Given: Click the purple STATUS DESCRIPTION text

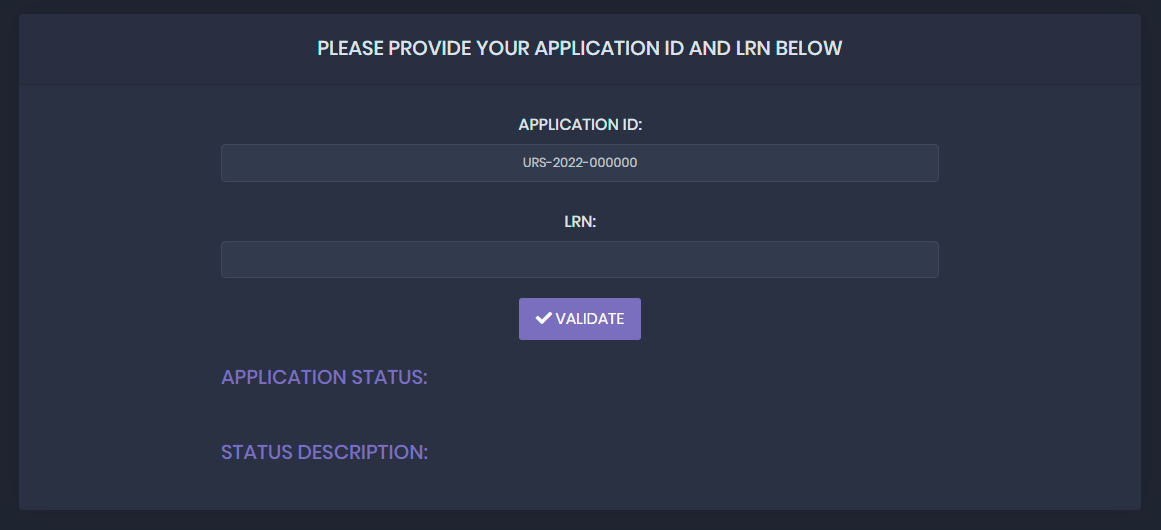Looking at the screenshot, I should (x=324, y=452).
